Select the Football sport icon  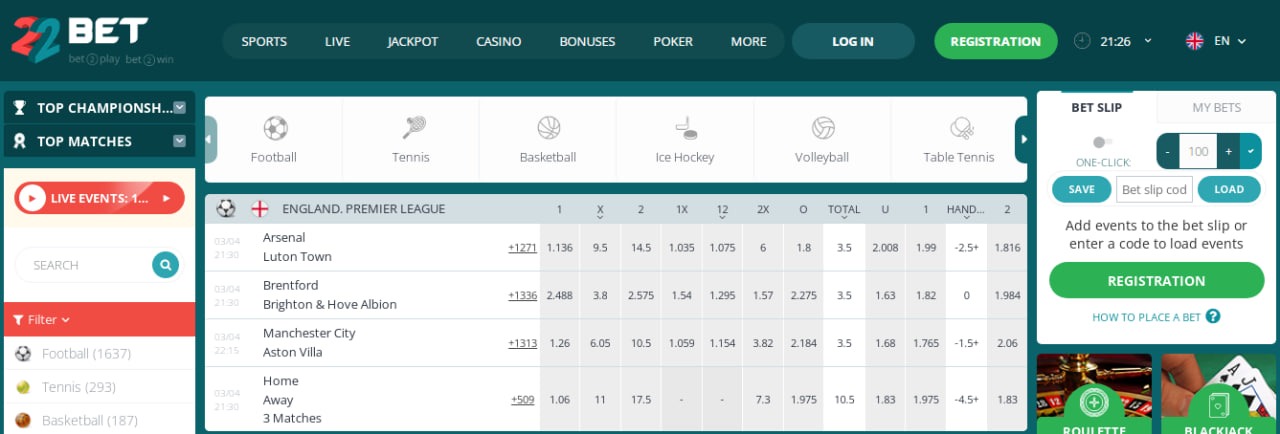pyautogui.click(x=275, y=128)
